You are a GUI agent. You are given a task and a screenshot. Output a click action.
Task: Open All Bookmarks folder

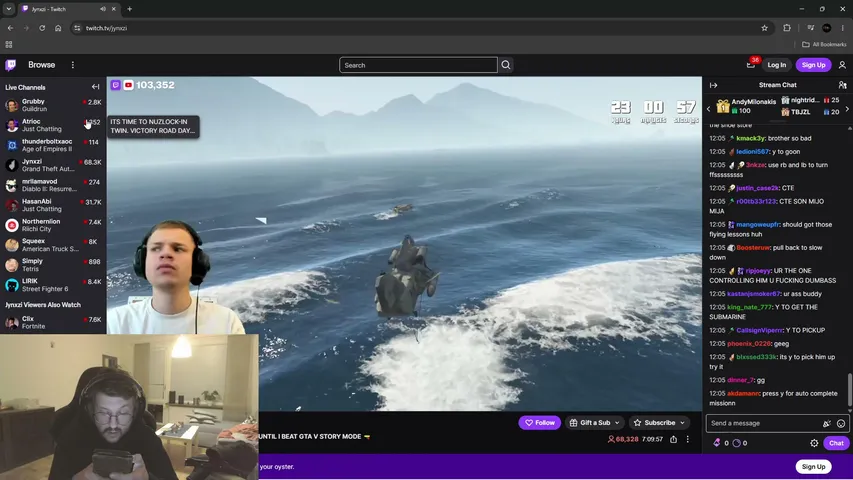(x=824, y=45)
